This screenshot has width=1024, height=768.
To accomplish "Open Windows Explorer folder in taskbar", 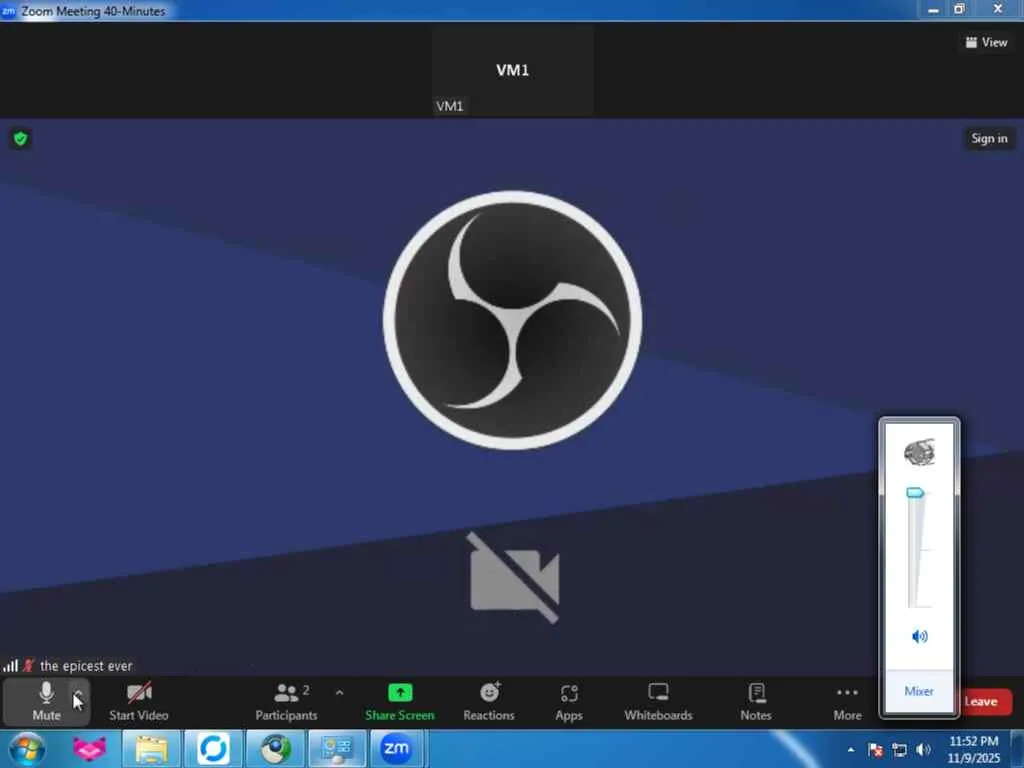I will tap(151, 748).
